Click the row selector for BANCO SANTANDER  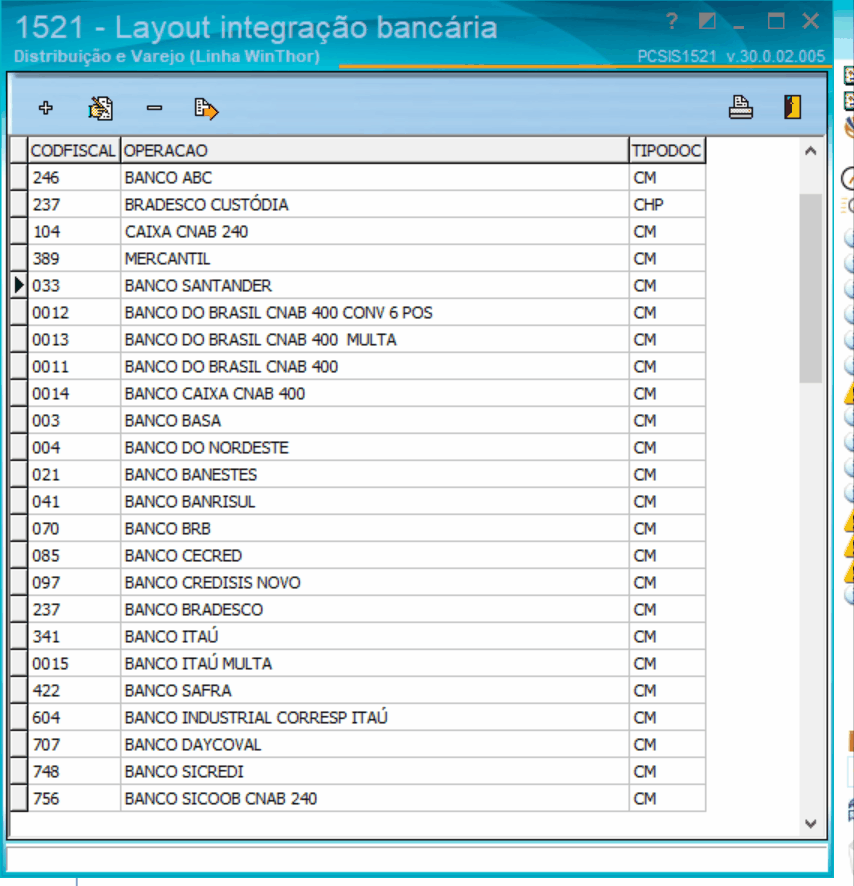click(x=19, y=286)
